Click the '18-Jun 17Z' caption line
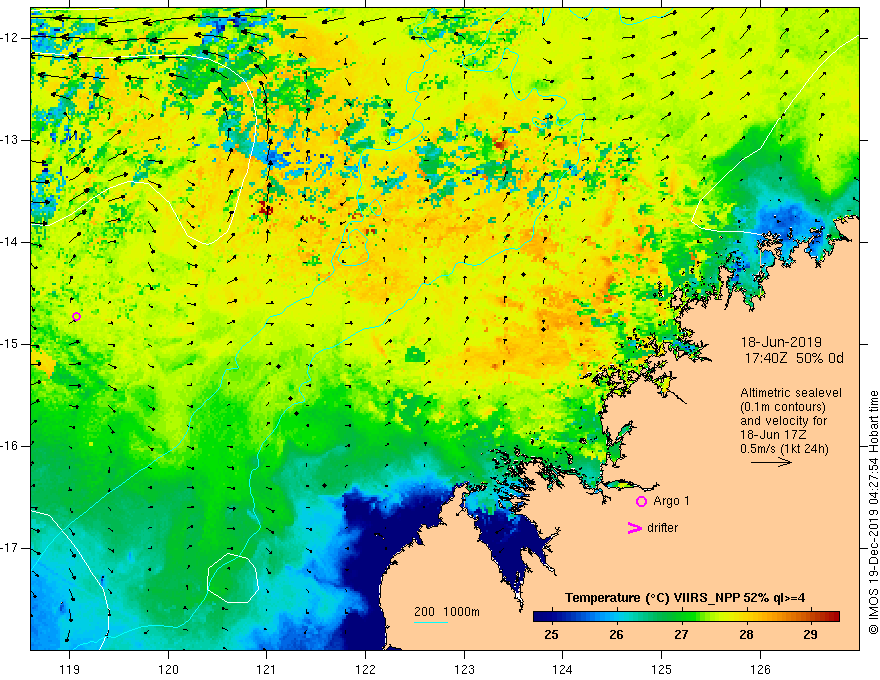 click(774, 435)
